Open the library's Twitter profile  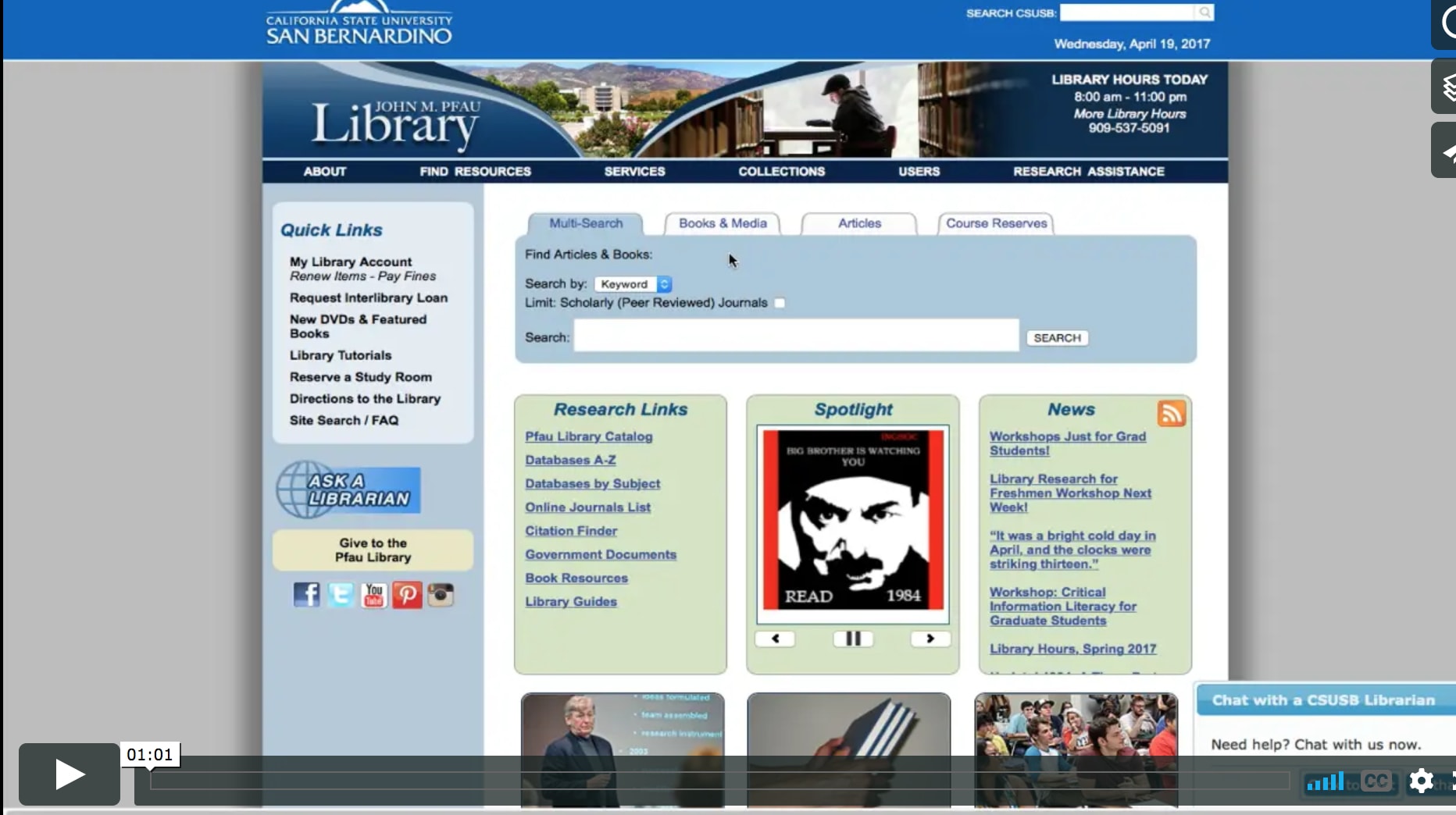click(340, 595)
